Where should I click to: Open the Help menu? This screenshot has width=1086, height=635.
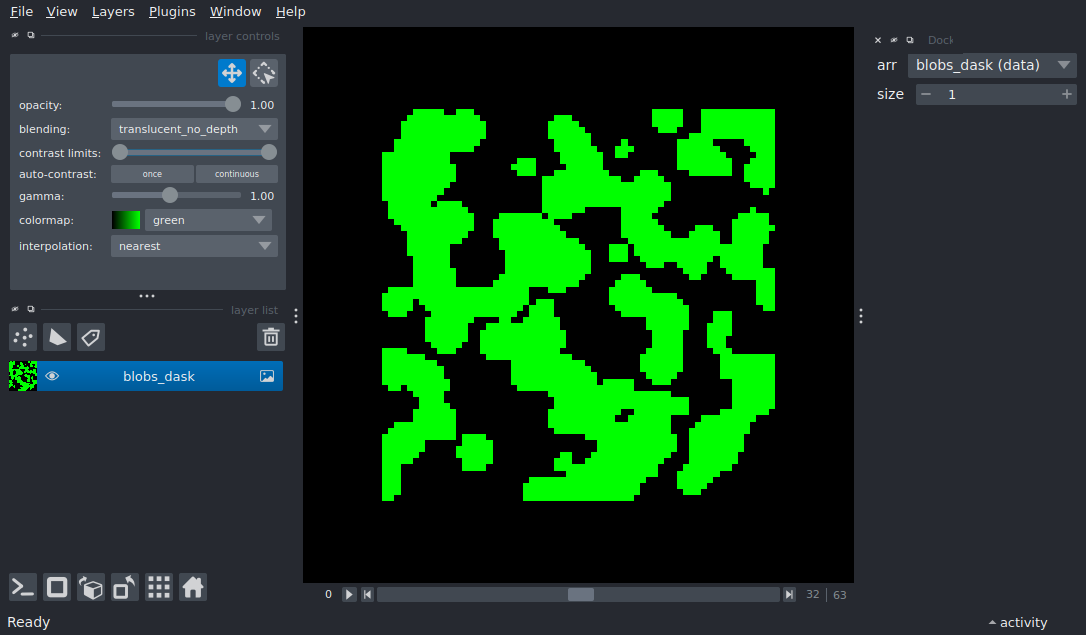pyautogui.click(x=290, y=12)
